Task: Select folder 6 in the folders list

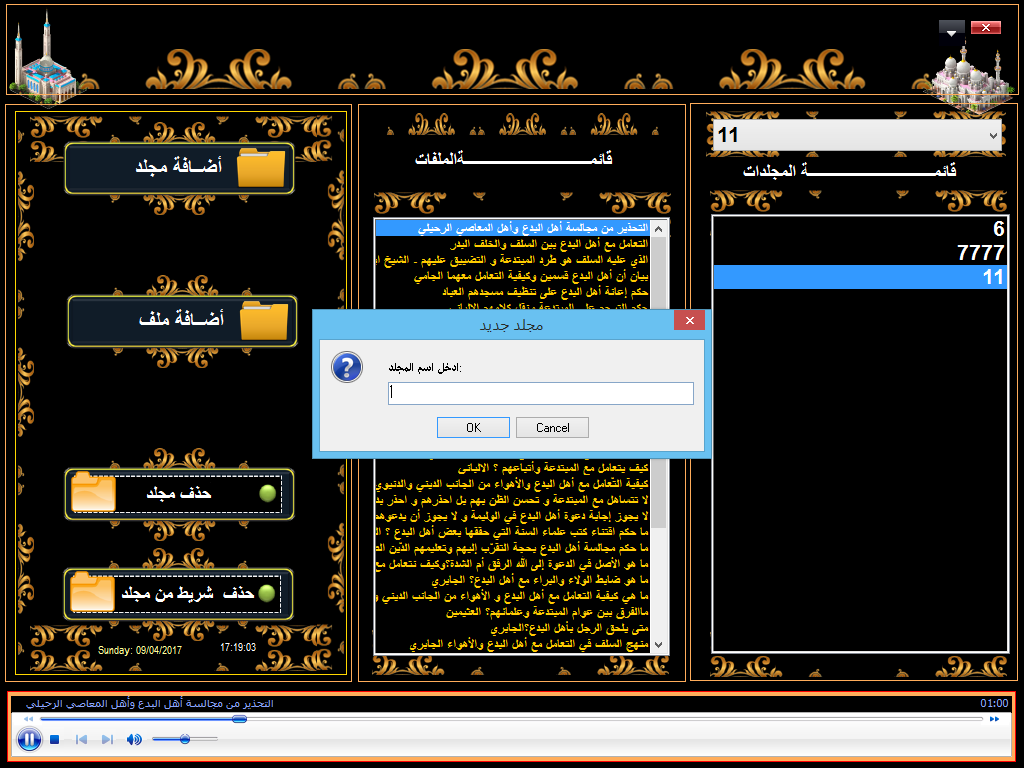Action: pyautogui.click(x=860, y=229)
